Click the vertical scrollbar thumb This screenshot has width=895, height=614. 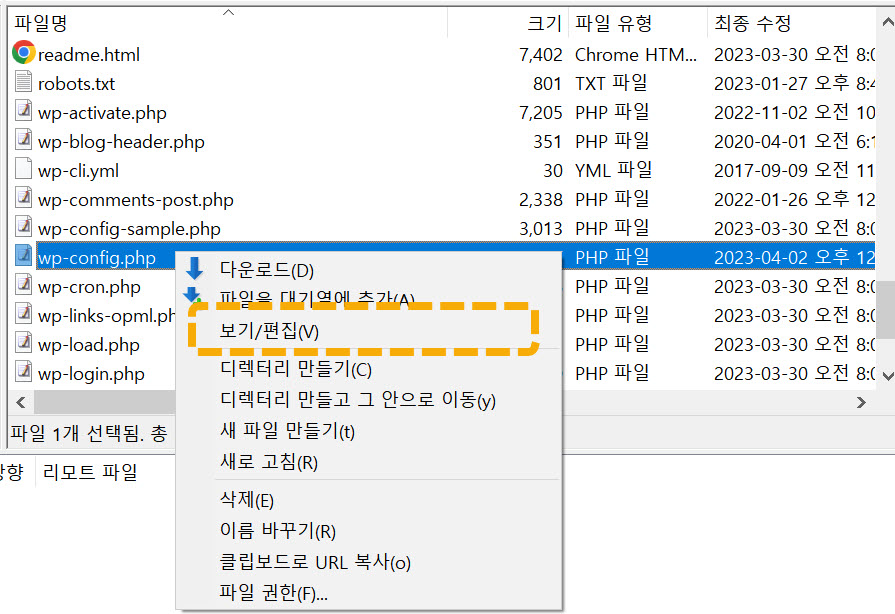(x=885, y=309)
